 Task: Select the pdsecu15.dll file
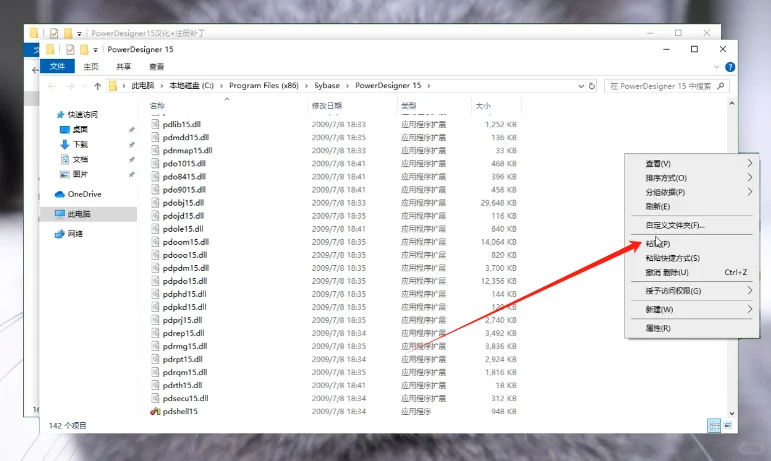tap(185, 398)
